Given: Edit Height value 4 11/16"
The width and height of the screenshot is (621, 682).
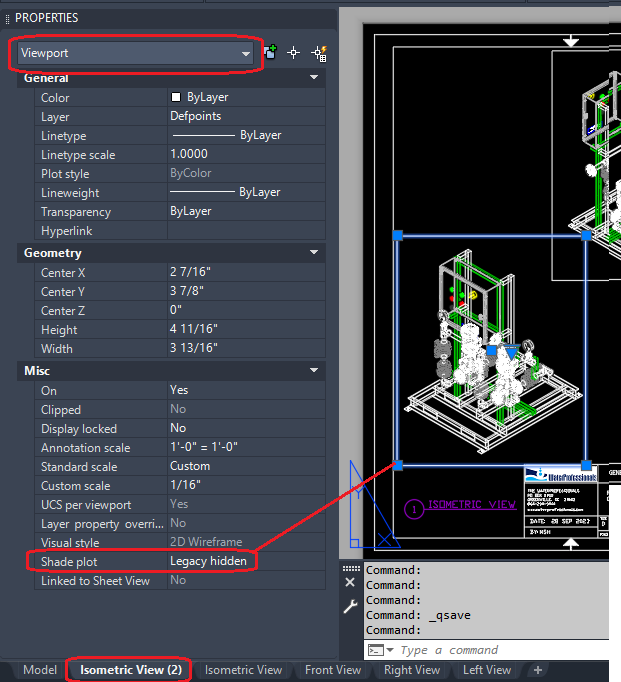Looking at the screenshot, I should tap(246, 329).
